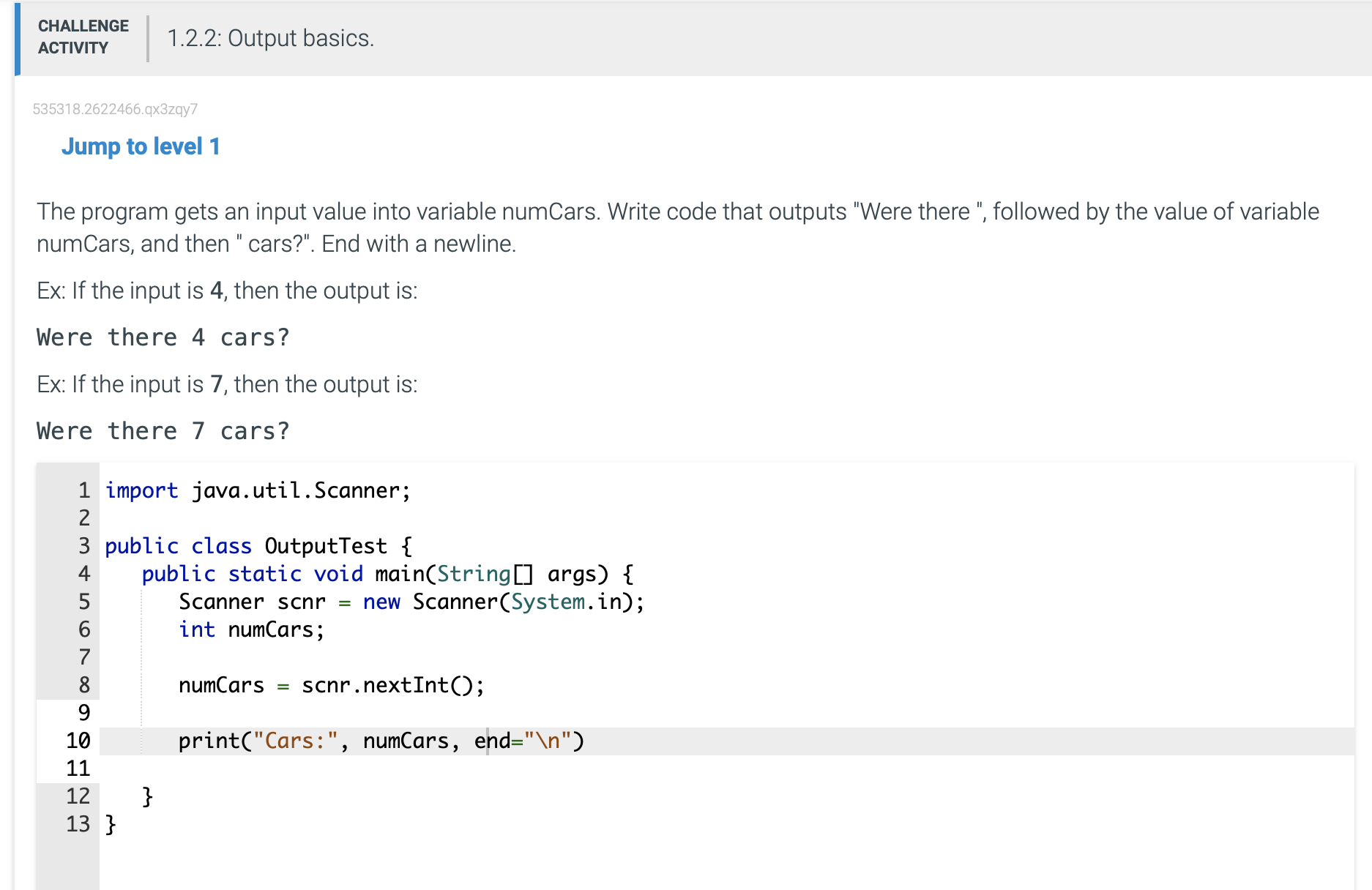
Task: Click the Jump to level 1 link
Action: click(141, 146)
